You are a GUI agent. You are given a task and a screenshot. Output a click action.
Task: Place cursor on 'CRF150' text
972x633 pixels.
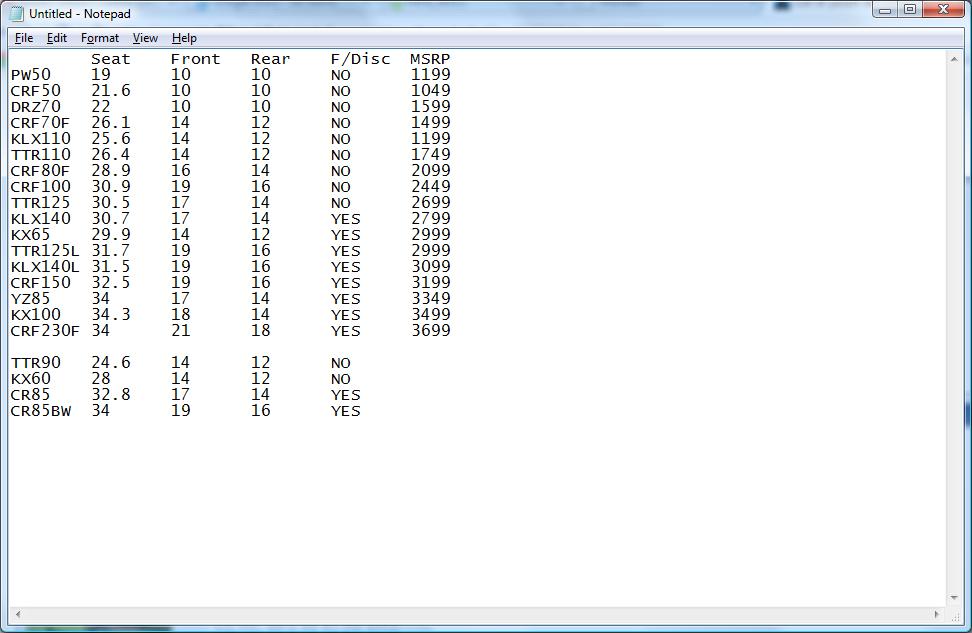click(40, 283)
